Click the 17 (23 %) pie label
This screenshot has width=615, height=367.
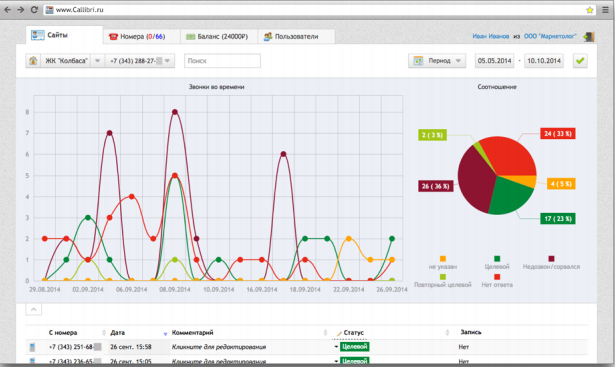pos(558,218)
